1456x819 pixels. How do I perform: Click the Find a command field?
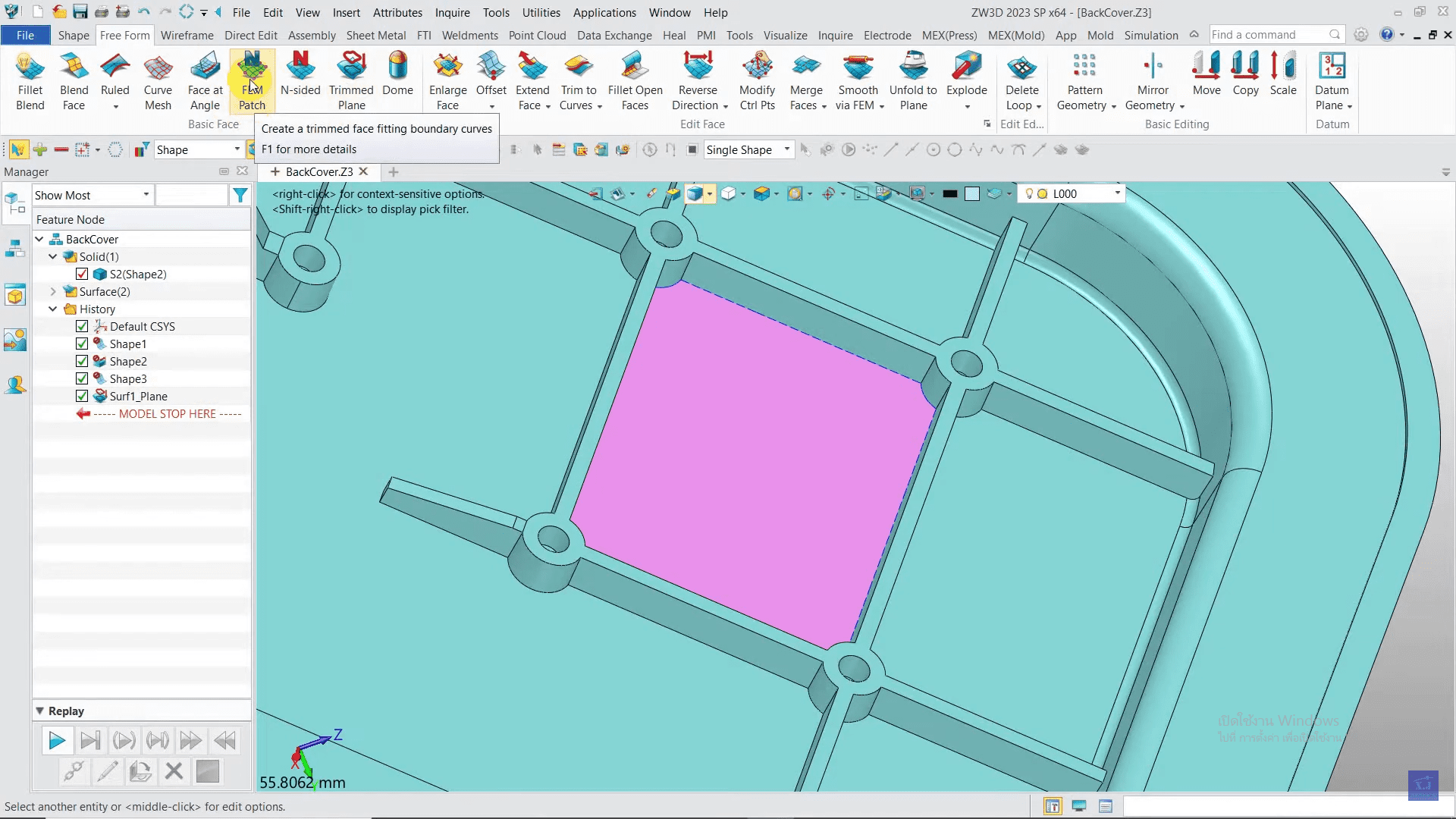[1268, 35]
